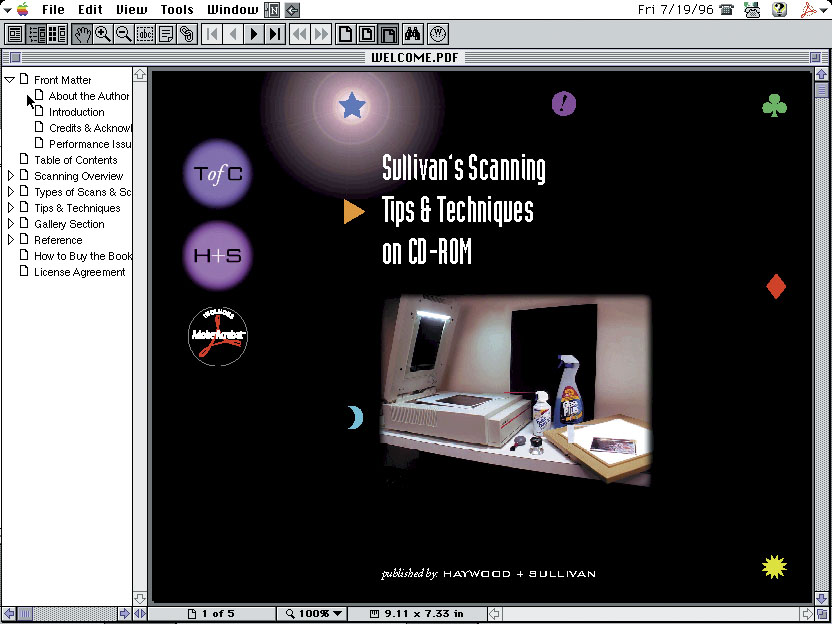The height and width of the screenshot is (624, 832).
Task: Click the 9.11 x 7.33 in page size box
Action: 418,614
